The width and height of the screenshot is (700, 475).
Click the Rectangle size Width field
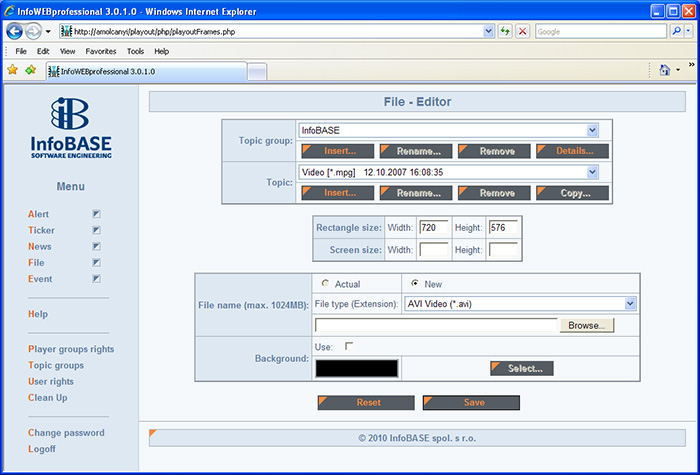pos(434,227)
